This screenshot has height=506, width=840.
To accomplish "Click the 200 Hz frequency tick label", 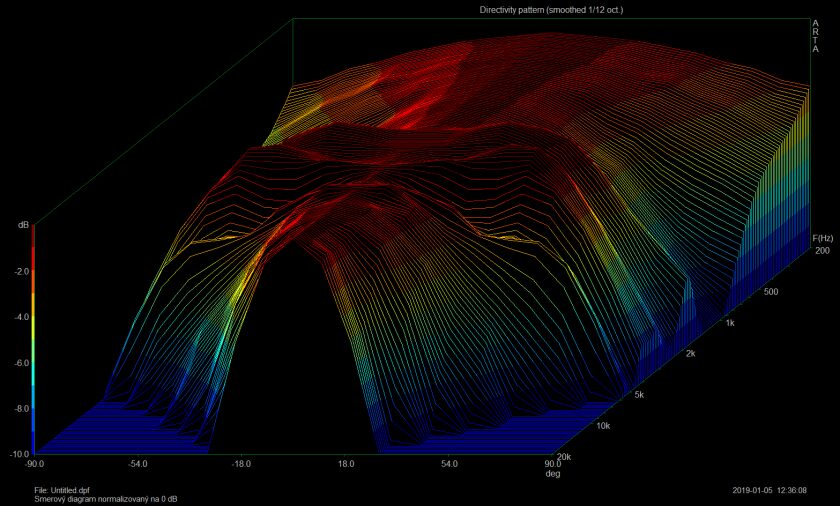I will [822, 250].
